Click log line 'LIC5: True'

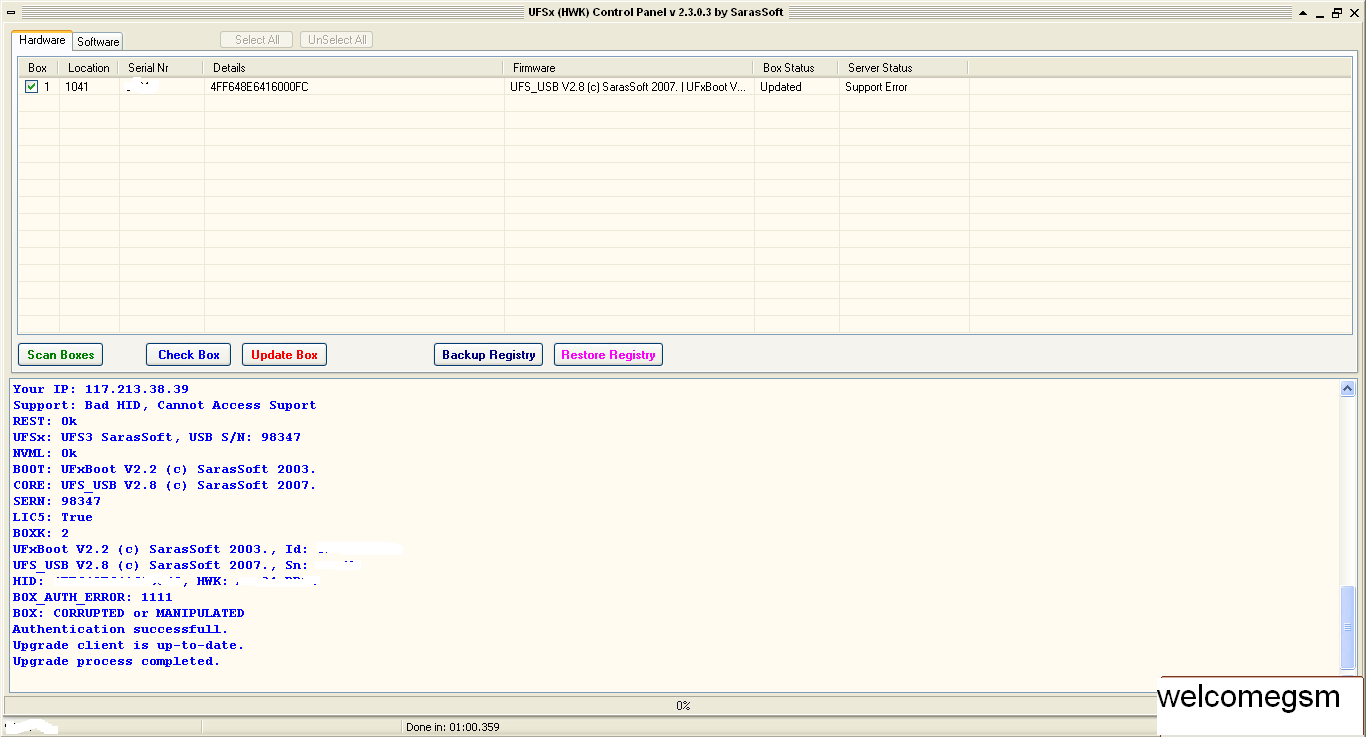[x=53, y=517]
